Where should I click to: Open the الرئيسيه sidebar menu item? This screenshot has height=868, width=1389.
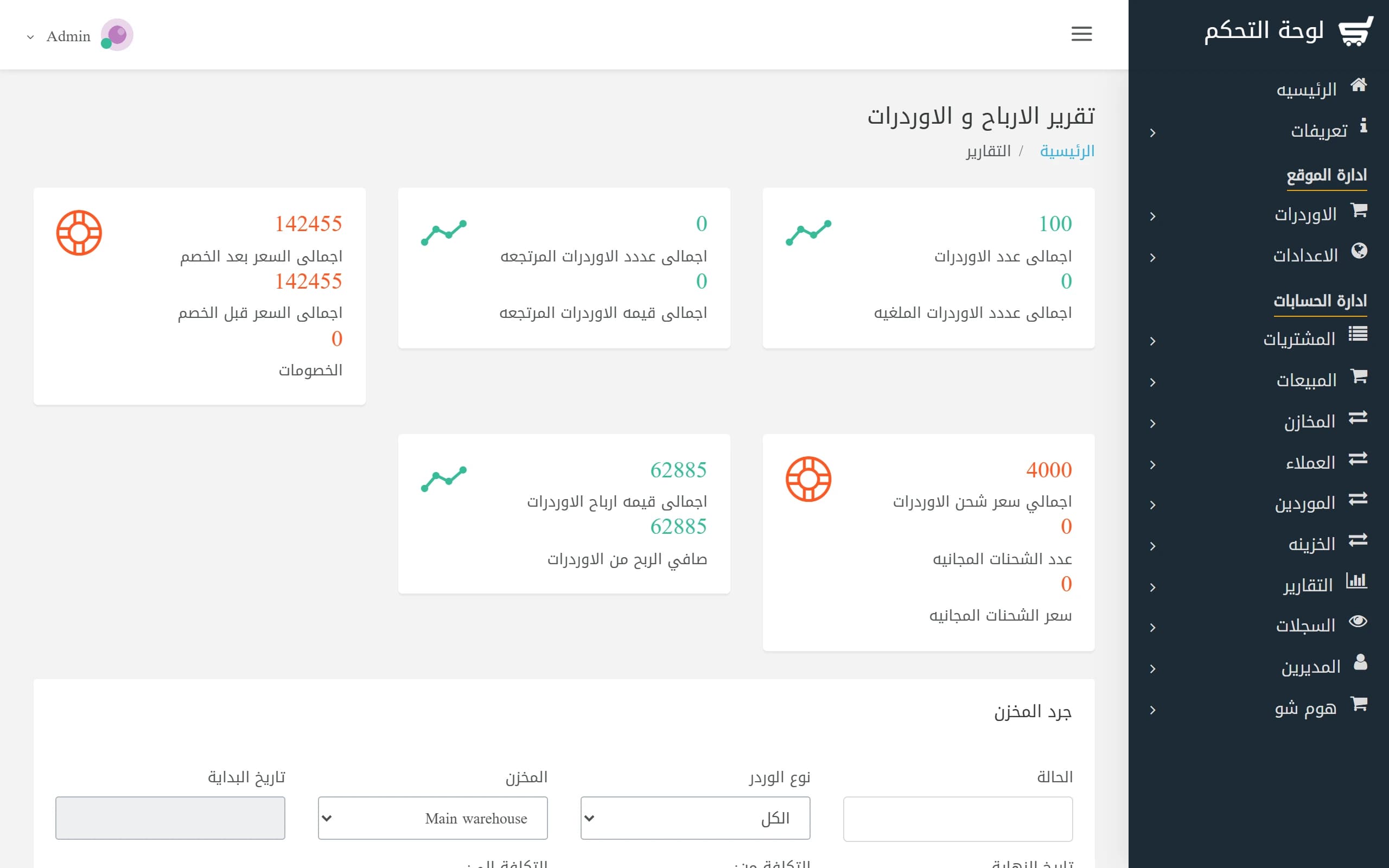coord(1259,89)
